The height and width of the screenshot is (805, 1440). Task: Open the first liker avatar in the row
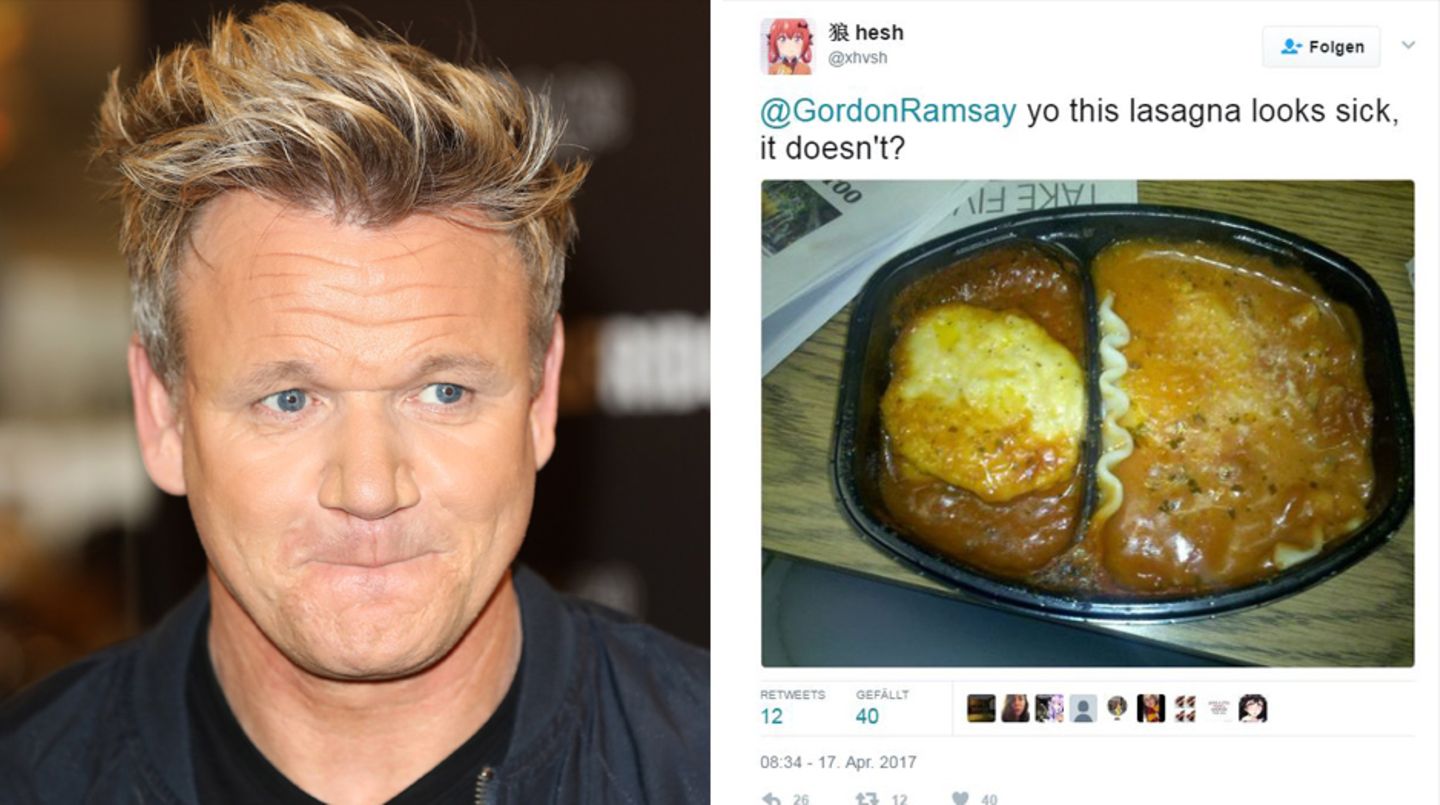(981, 708)
